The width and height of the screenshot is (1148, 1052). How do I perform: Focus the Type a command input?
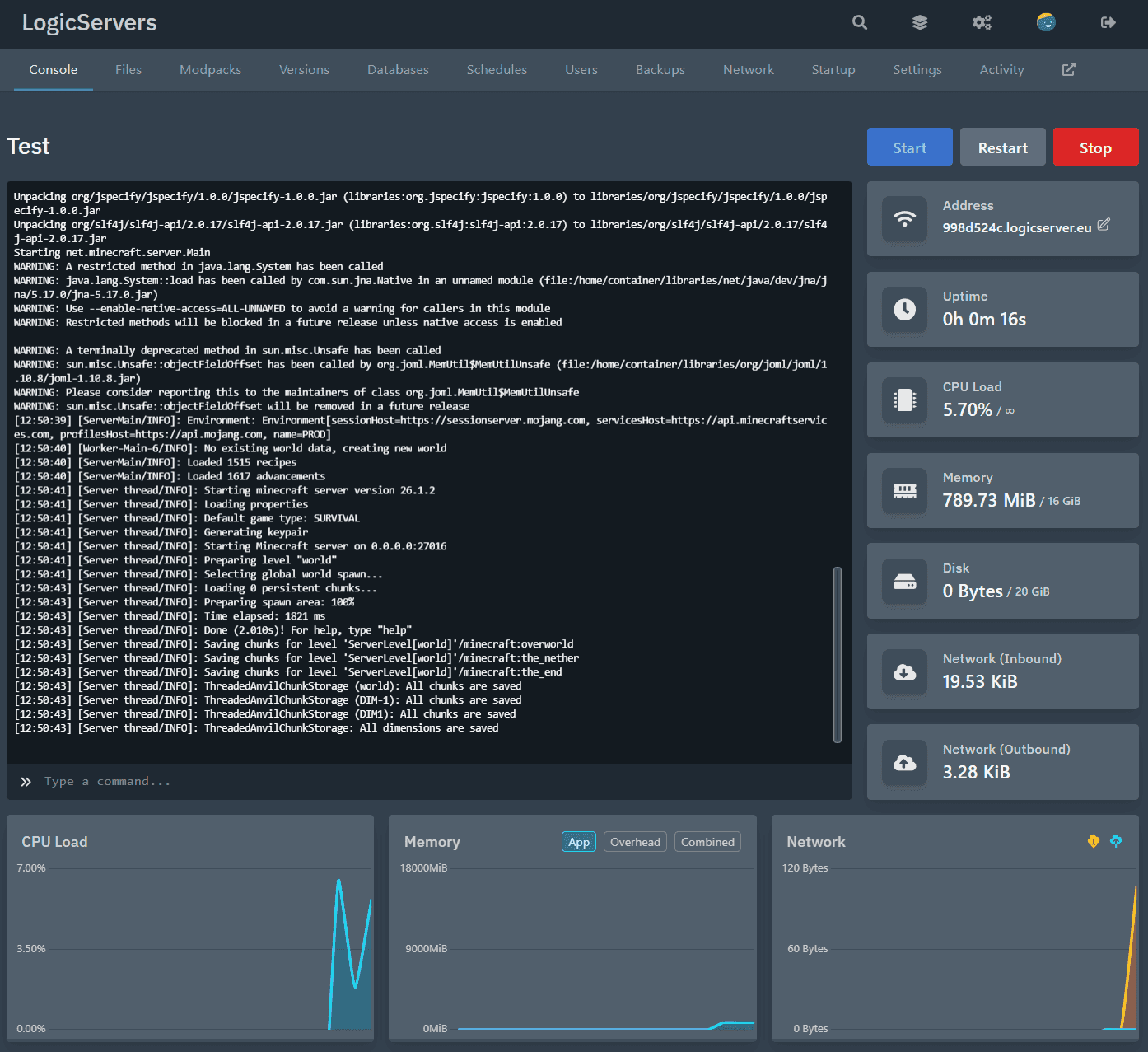click(429, 782)
